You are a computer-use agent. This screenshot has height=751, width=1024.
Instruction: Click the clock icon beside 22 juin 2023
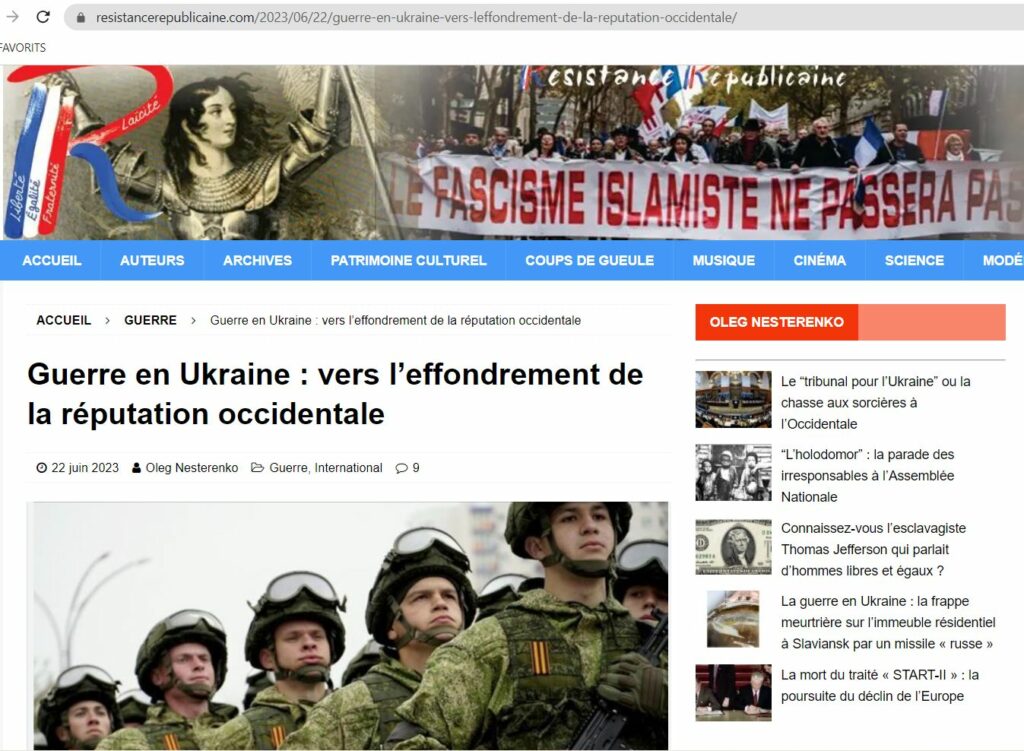click(42, 468)
